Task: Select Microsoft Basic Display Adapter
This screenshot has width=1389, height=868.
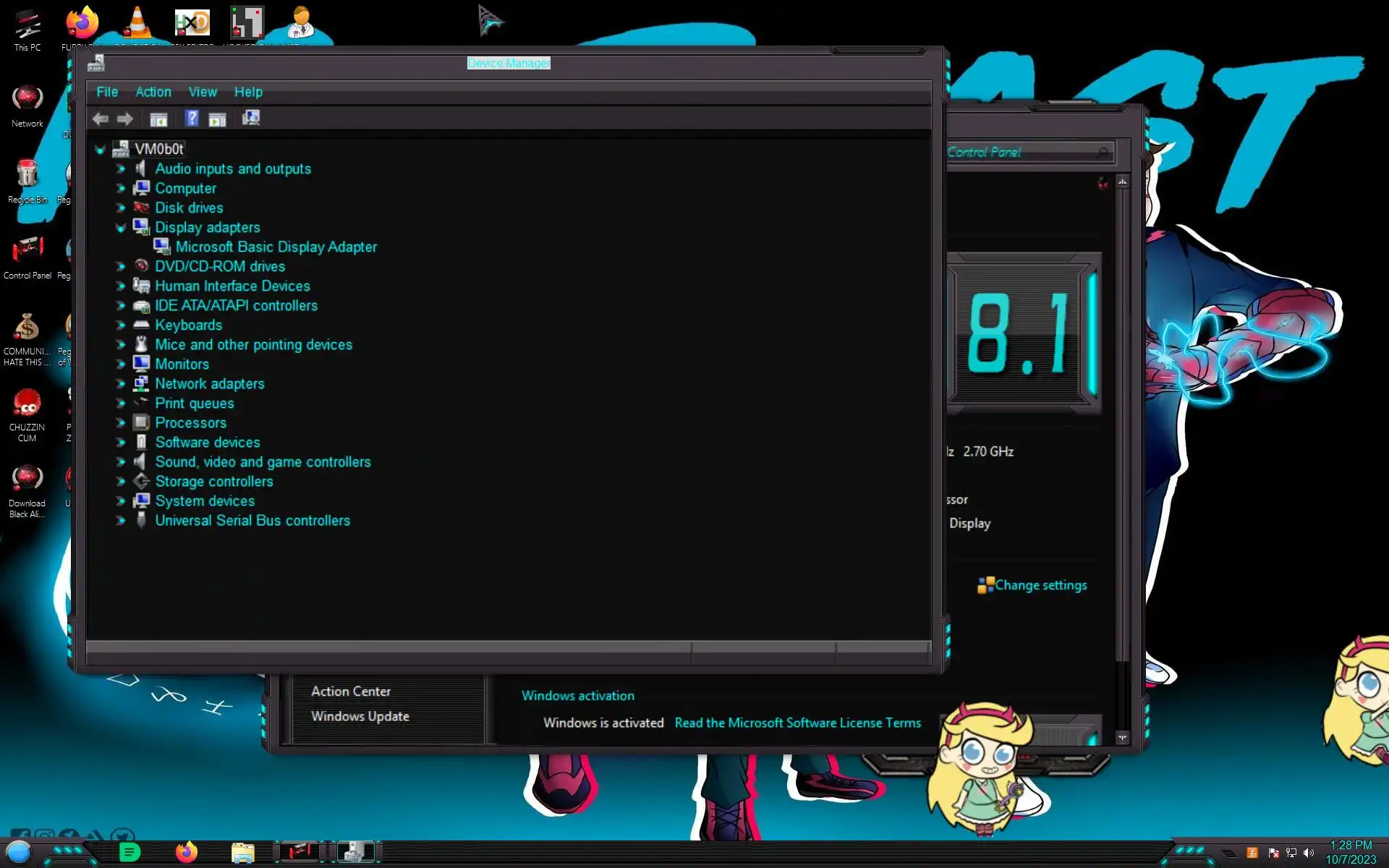Action: point(276,247)
